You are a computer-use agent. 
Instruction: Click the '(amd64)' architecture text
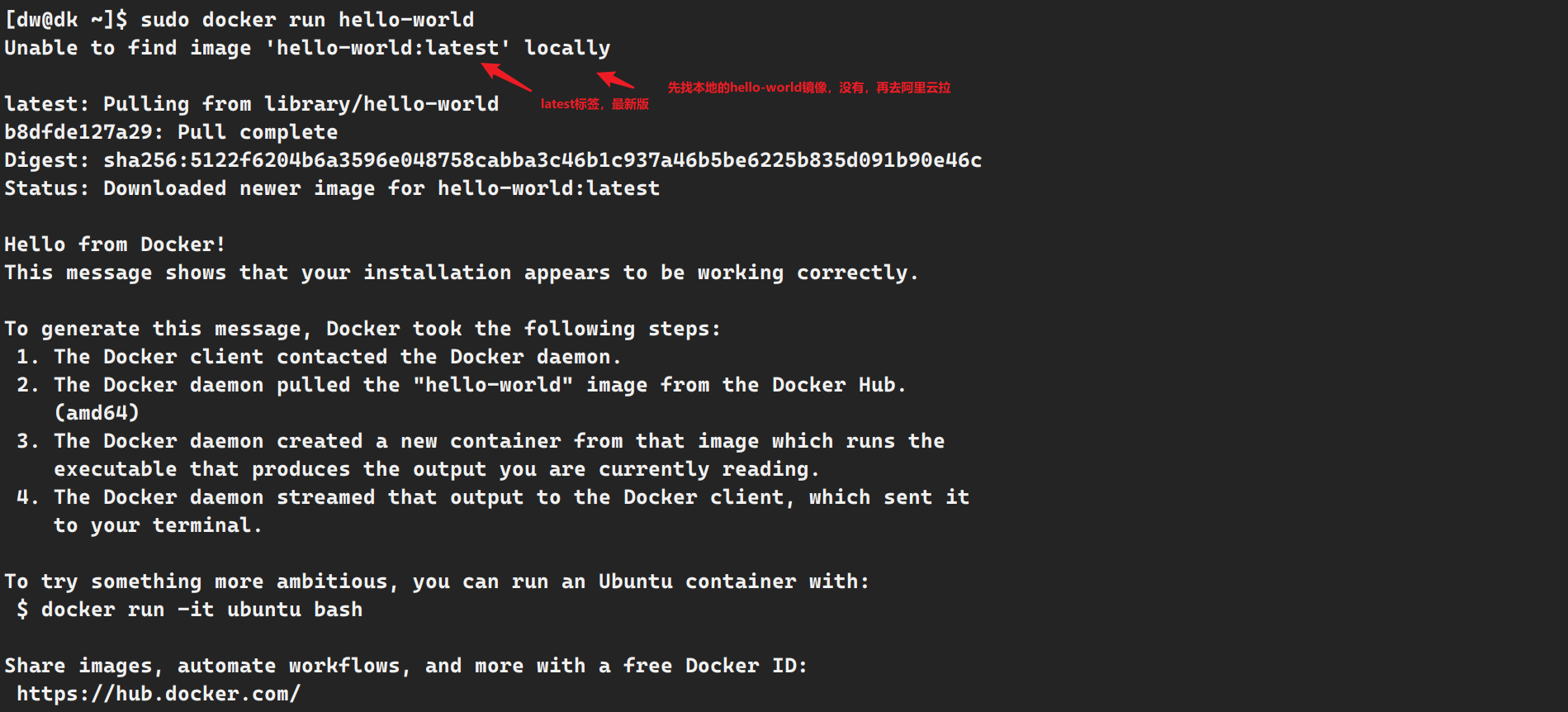(97, 413)
